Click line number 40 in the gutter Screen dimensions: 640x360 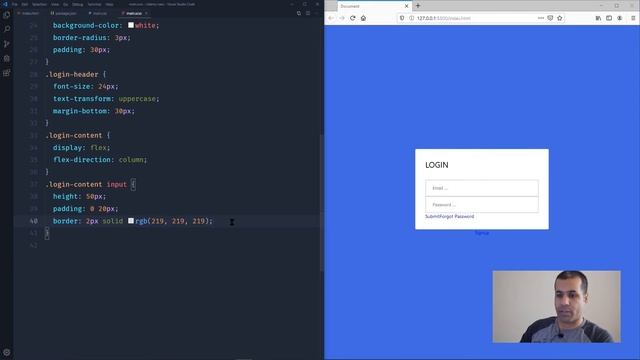pos(33,221)
